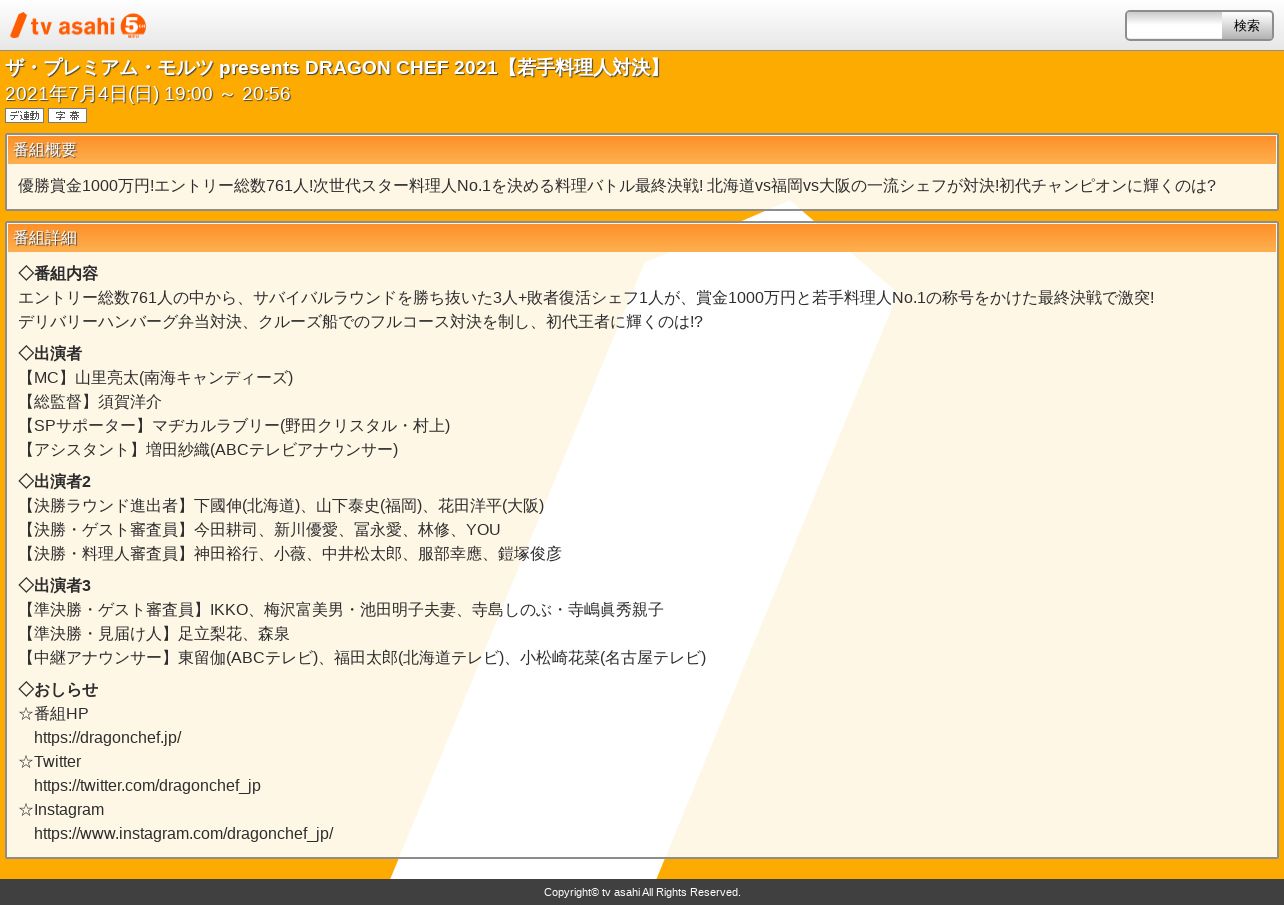The height and width of the screenshot is (905, 1284).
Task: Click the line 【準決勝・ゲスト審査員】IKKO
Action: tap(341, 610)
